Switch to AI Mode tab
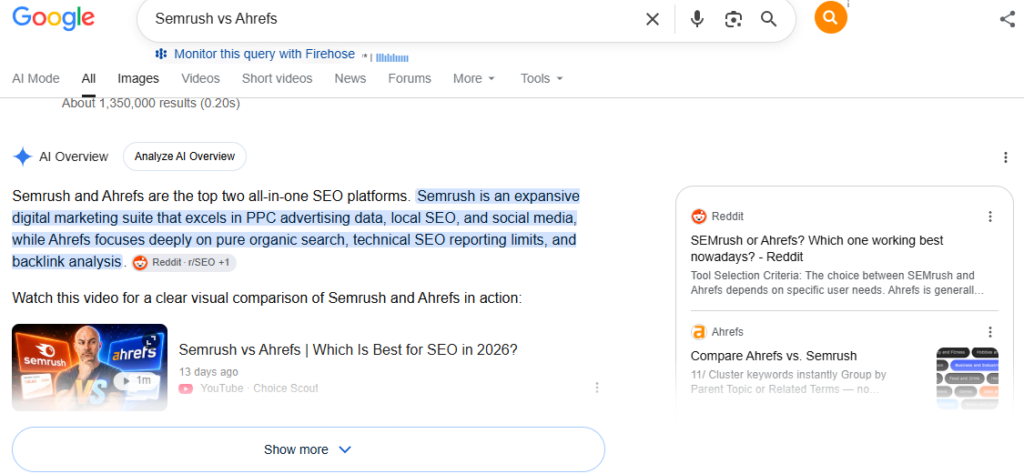The image size is (1024, 474). pos(36,79)
